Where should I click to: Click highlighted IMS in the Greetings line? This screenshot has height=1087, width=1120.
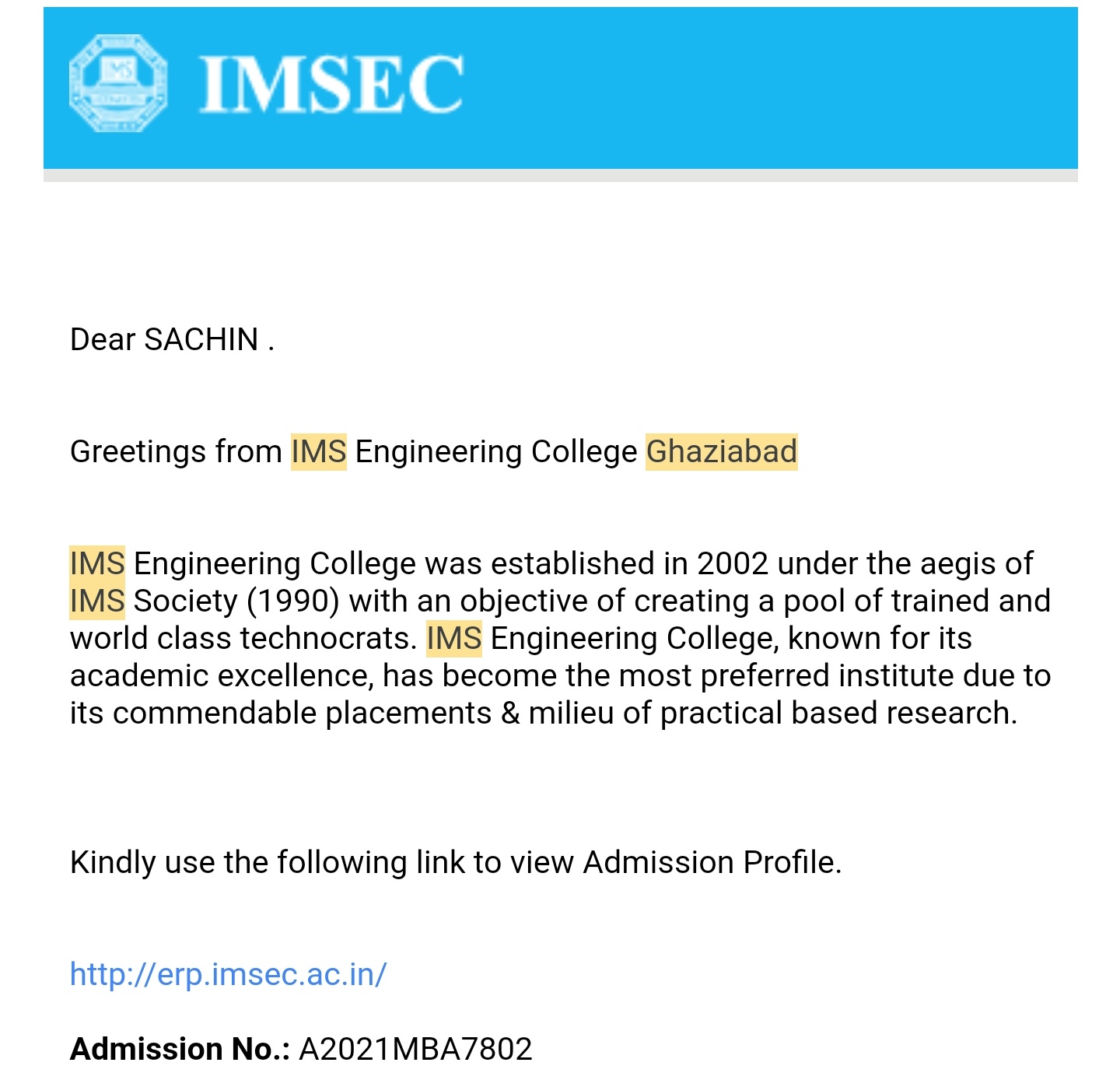(x=319, y=451)
